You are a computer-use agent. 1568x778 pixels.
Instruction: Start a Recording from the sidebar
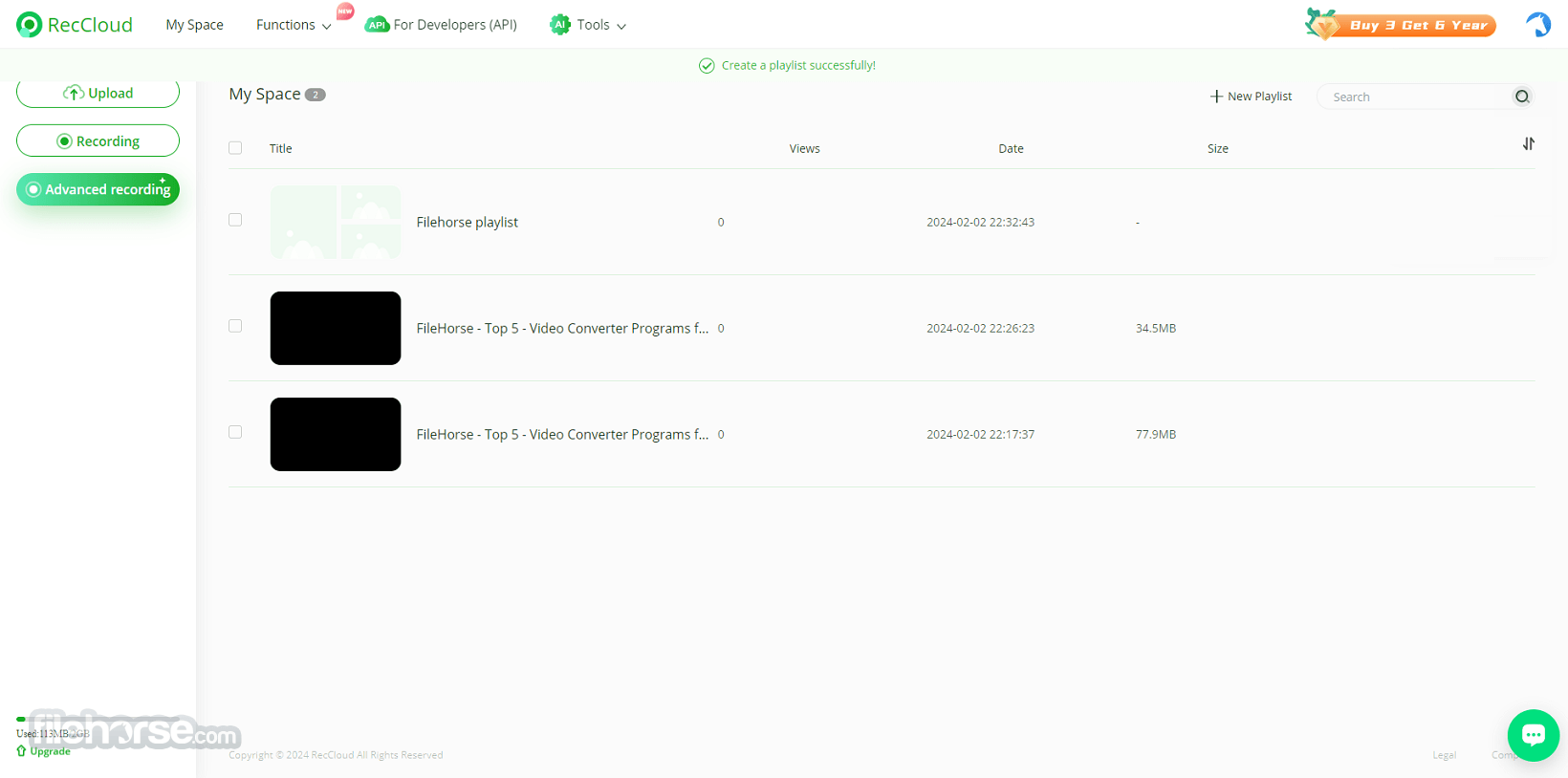[x=98, y=141]
